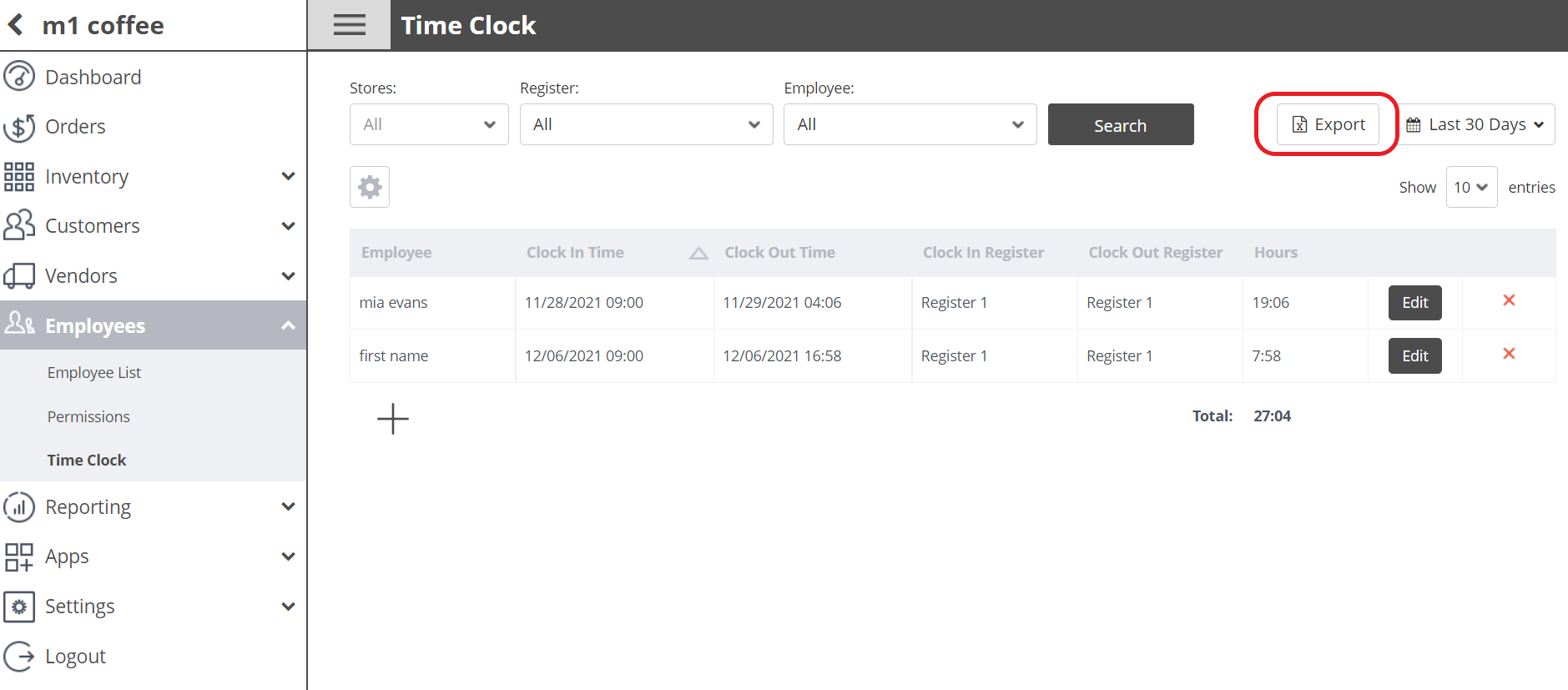
Task: Open the hamburger menu icon
Action: (349, 25)
